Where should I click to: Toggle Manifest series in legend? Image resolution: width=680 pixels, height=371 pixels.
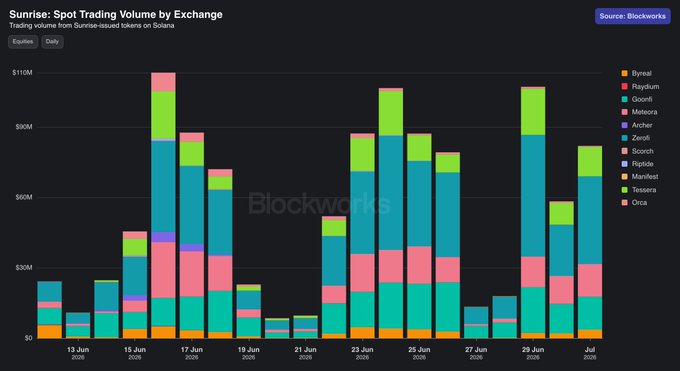[640, 177]
